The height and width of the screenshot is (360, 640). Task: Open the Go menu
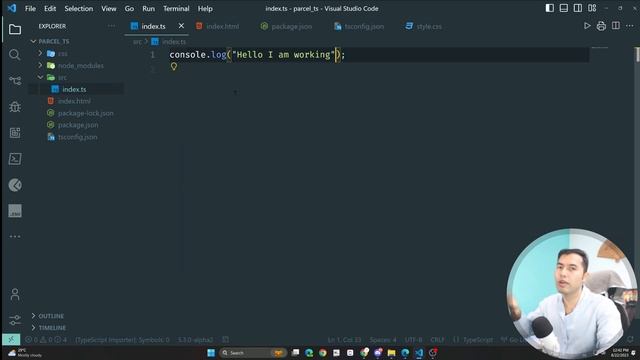pyautogui.click(x=129, y=8)
